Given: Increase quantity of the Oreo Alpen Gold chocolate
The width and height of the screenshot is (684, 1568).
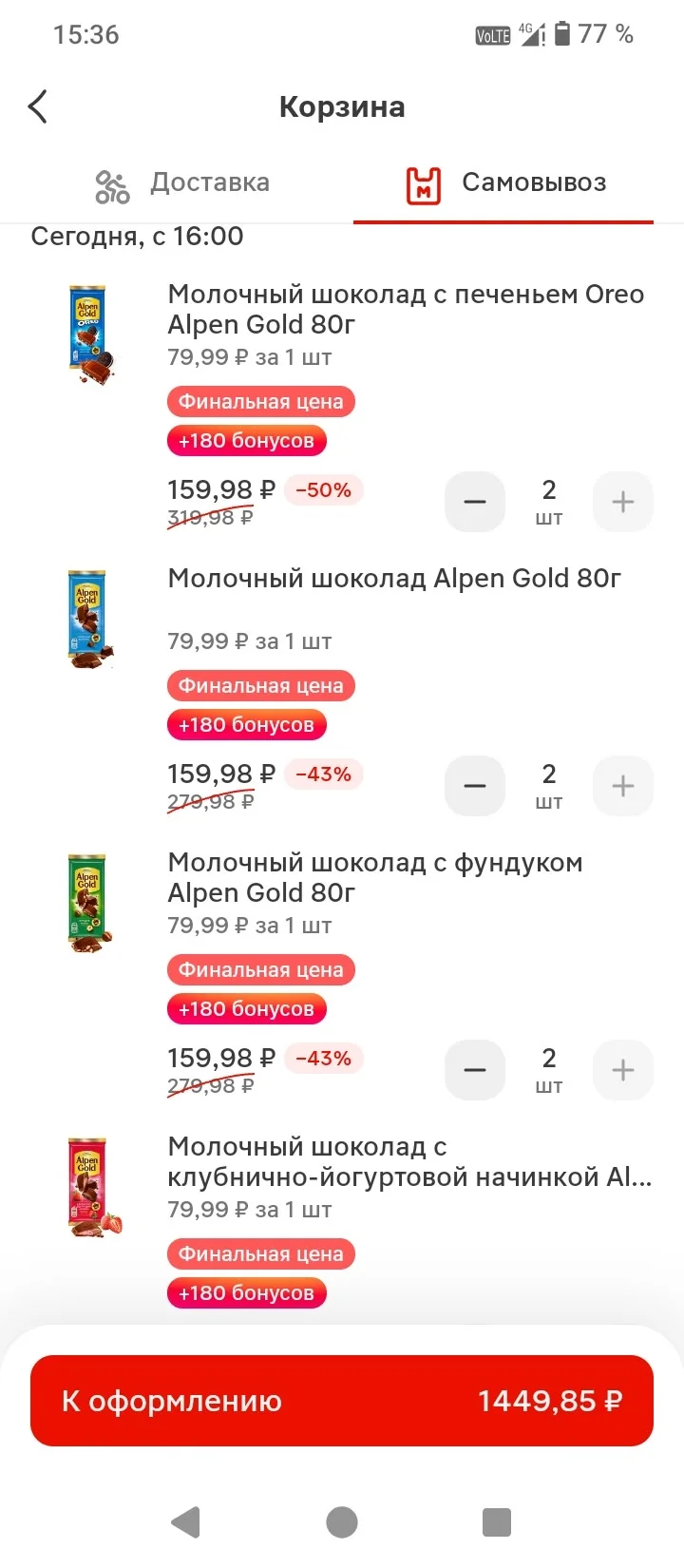Looking at the screenshot, I should pos(623,502).
